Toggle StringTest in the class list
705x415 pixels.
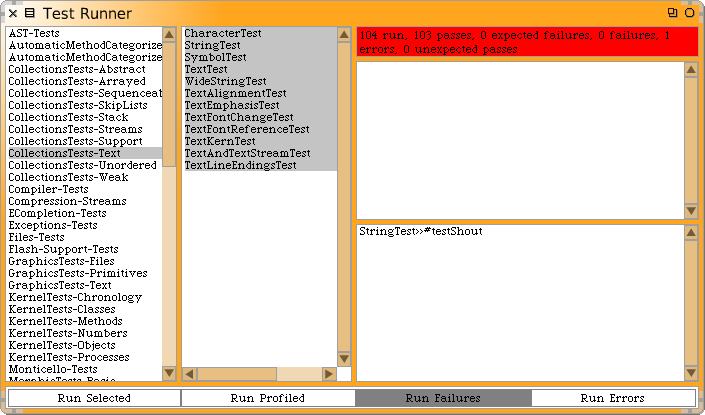[211, 45]
